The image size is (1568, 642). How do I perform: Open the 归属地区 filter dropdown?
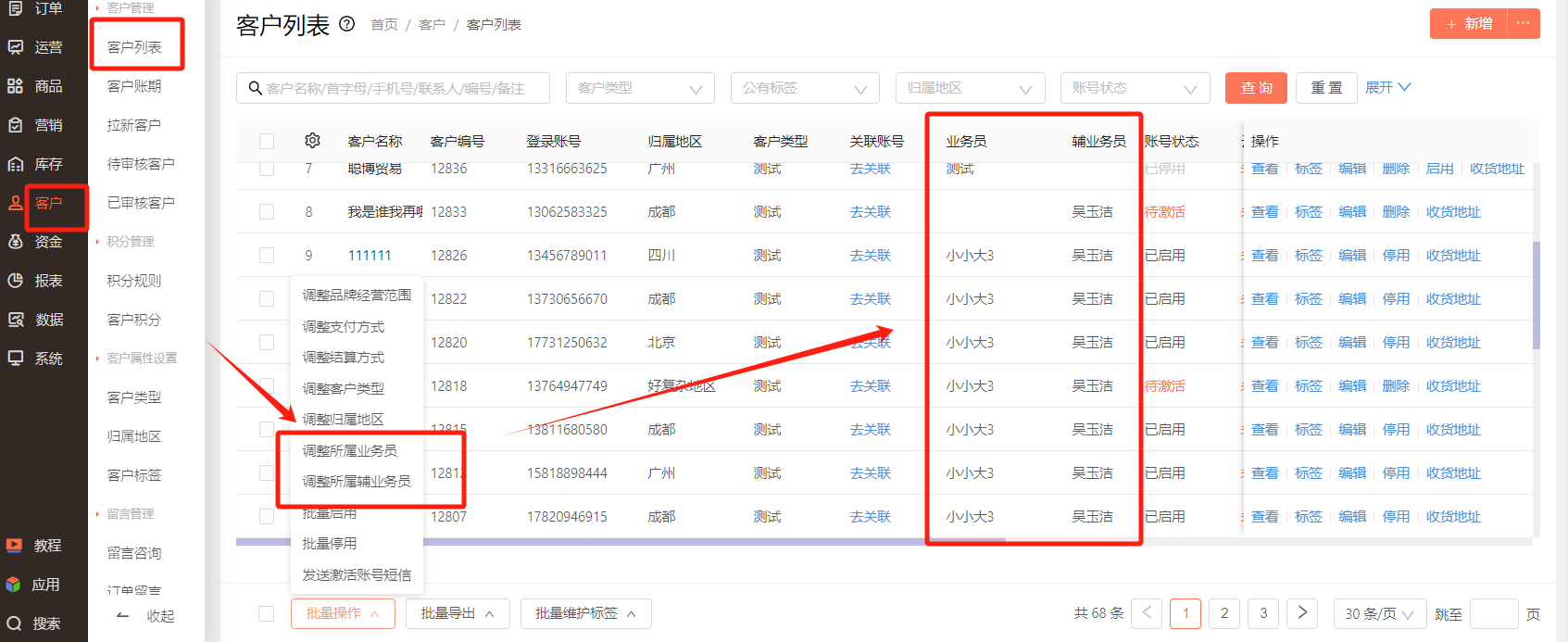pos(970,88)
